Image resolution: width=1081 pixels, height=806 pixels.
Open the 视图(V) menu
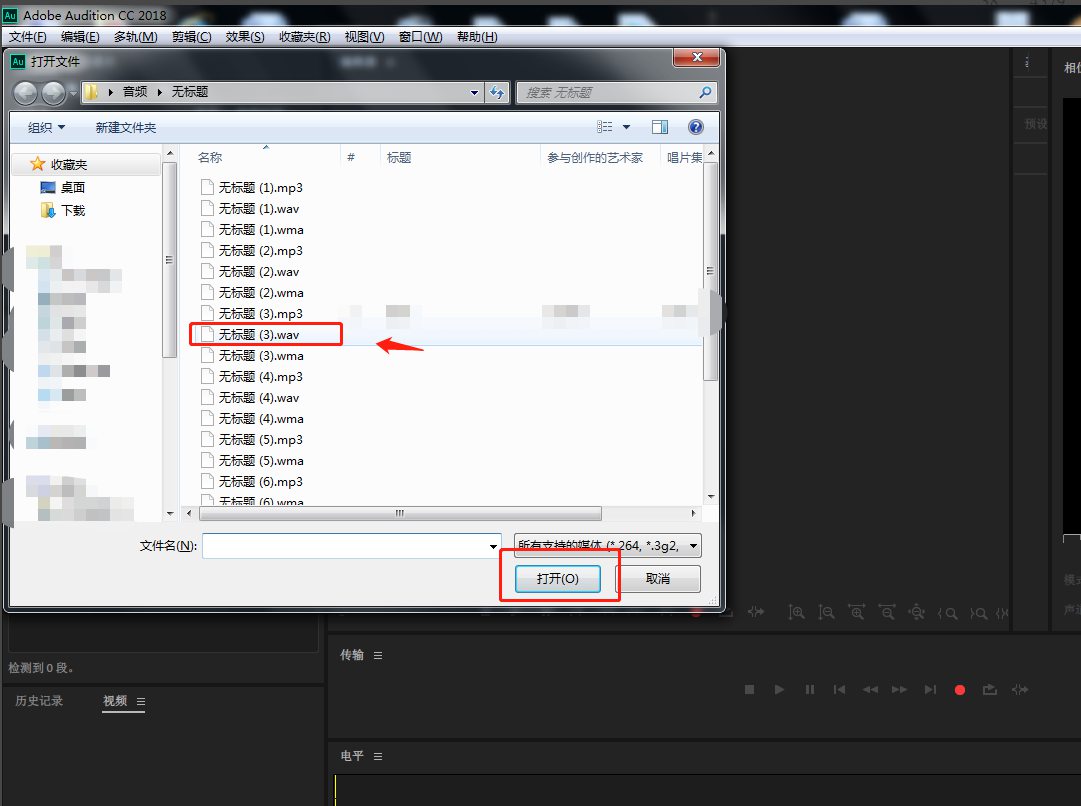(x=364, y=37)
